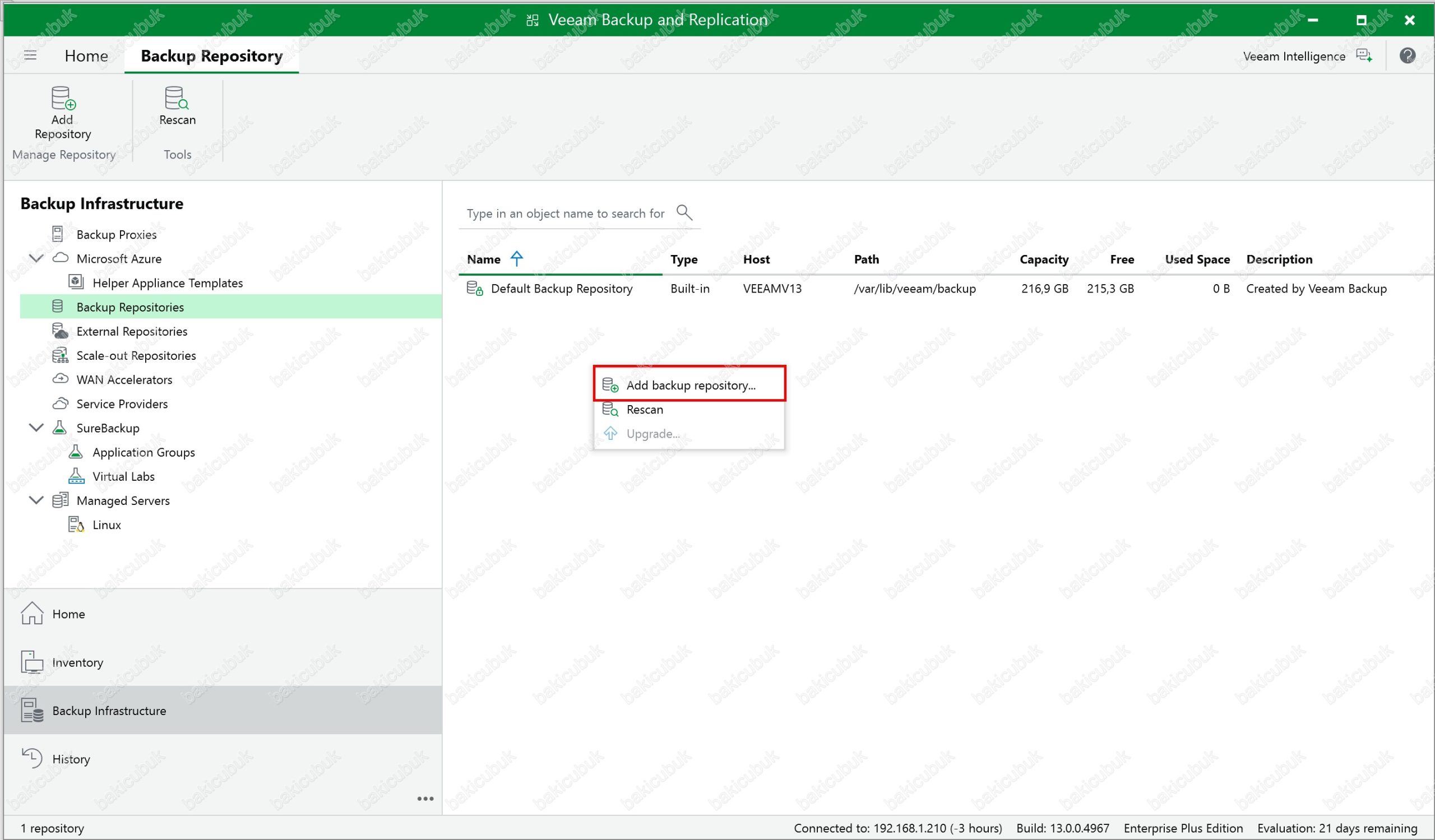
Task: Click the Backup Proxies tree icon
Action: coord(58,234)
